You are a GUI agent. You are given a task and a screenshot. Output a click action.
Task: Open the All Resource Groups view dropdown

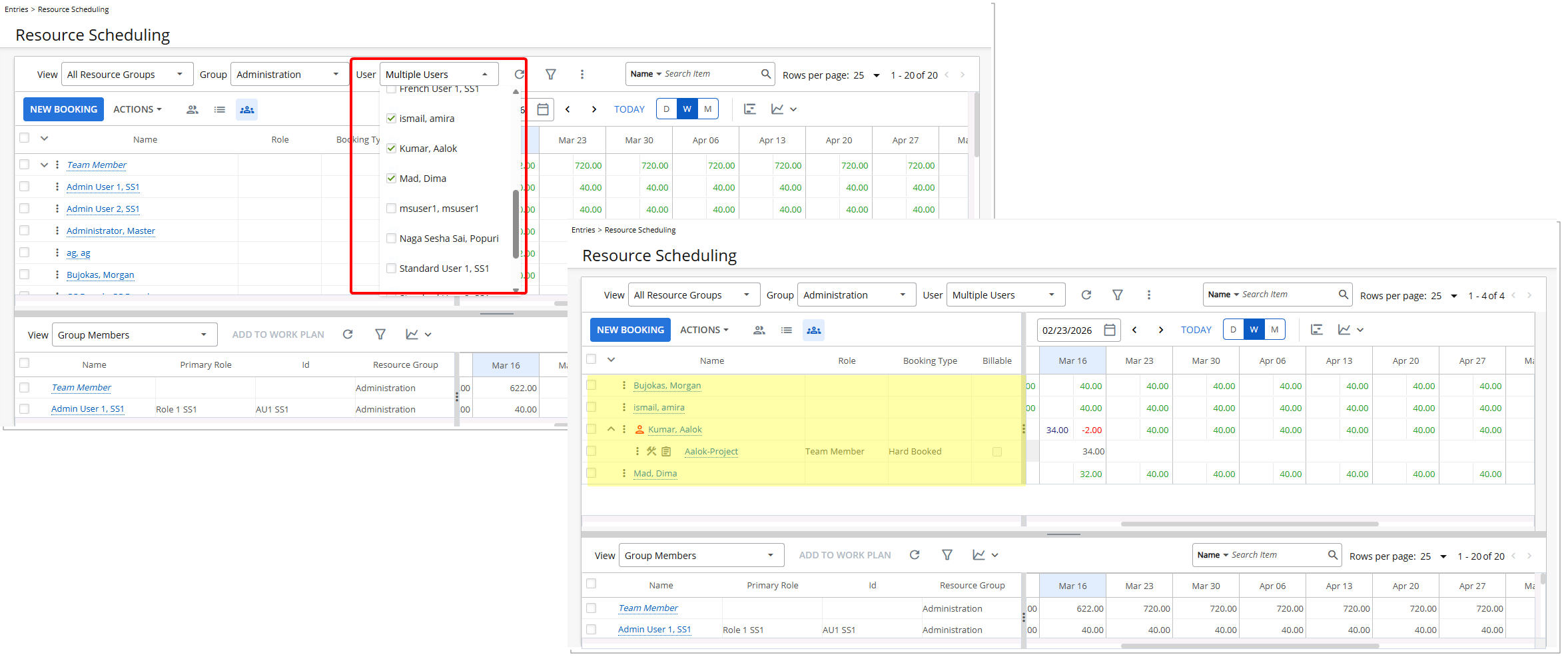pos(694,295)
